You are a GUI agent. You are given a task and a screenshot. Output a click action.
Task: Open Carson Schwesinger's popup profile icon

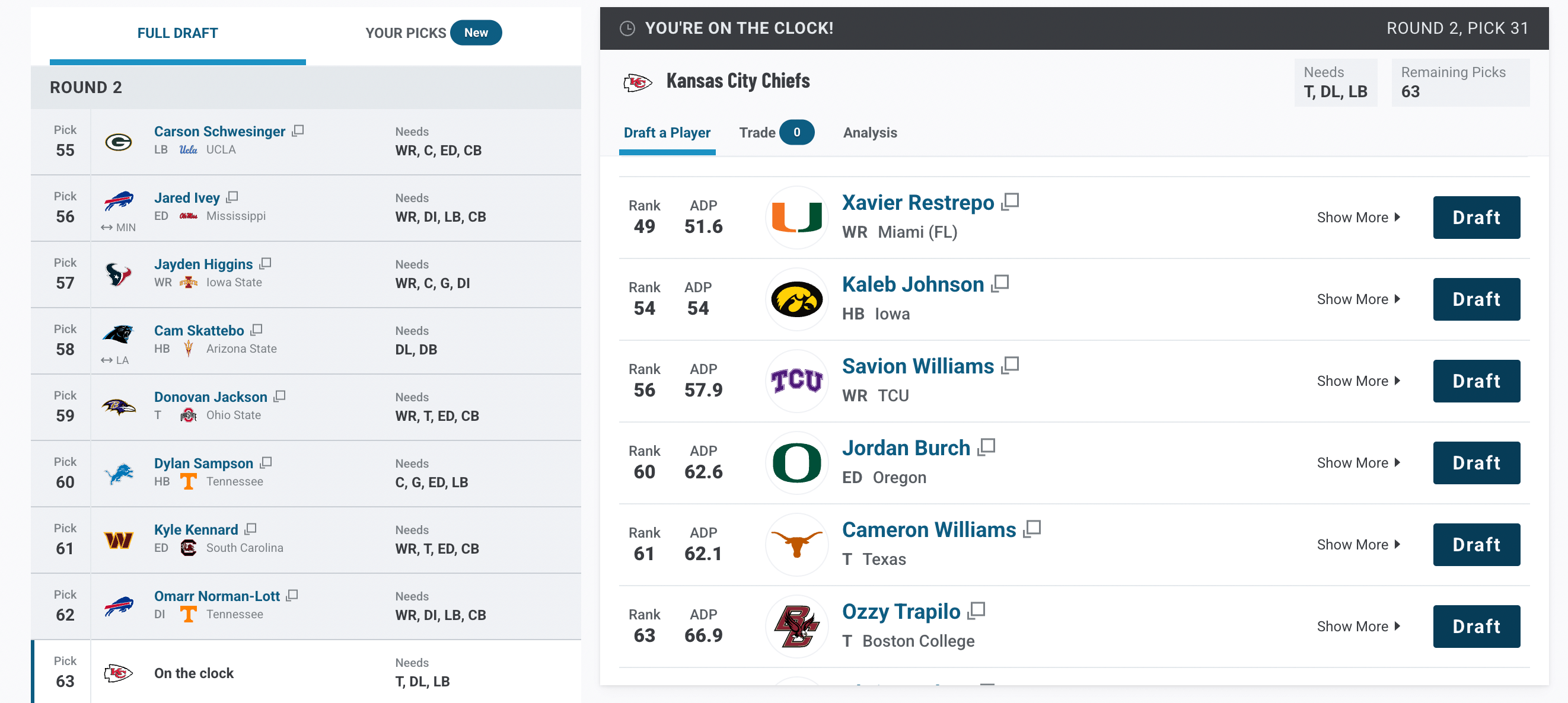[x=298, y=131]
